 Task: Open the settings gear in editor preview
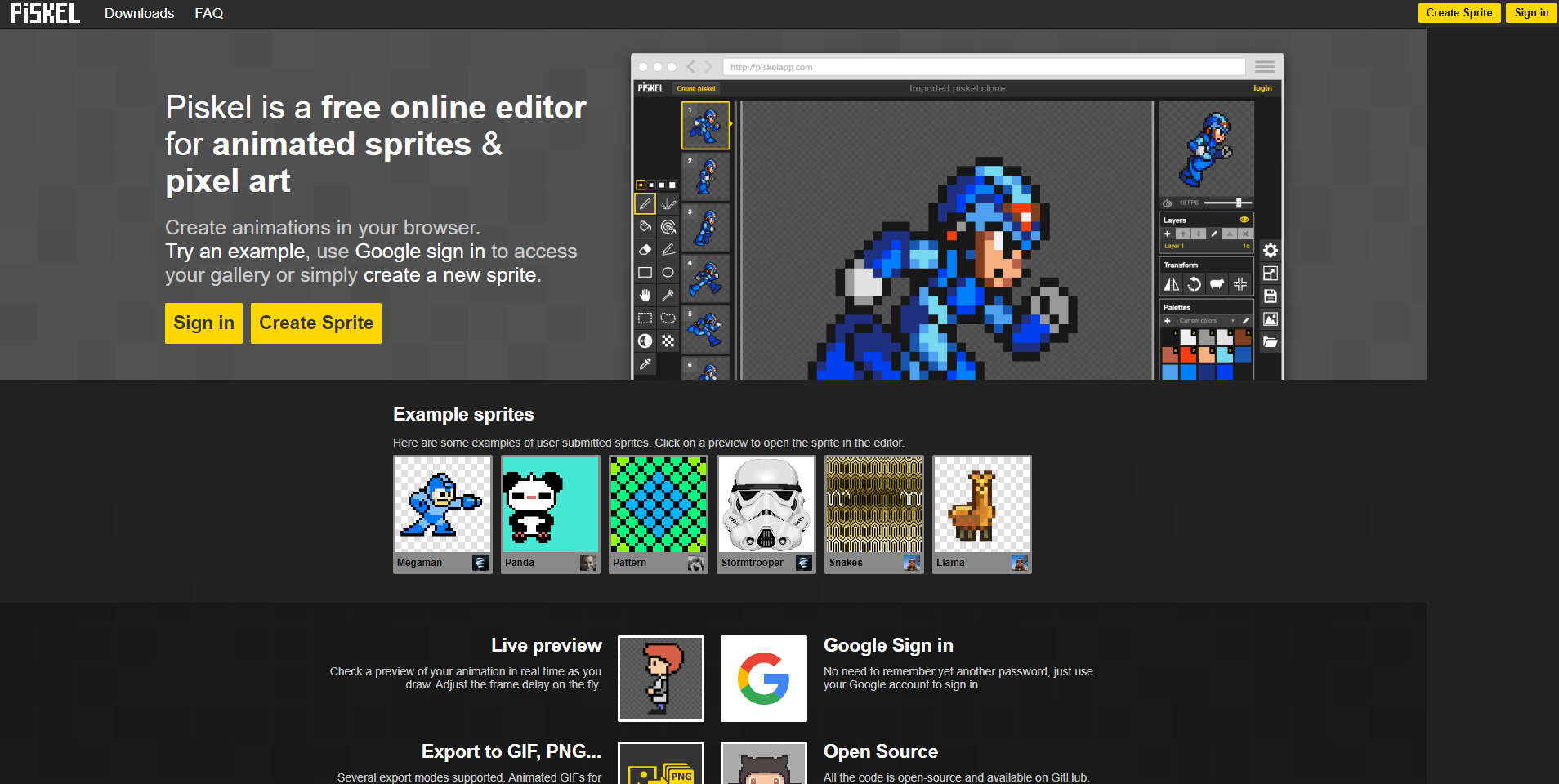pos(1271,250)
